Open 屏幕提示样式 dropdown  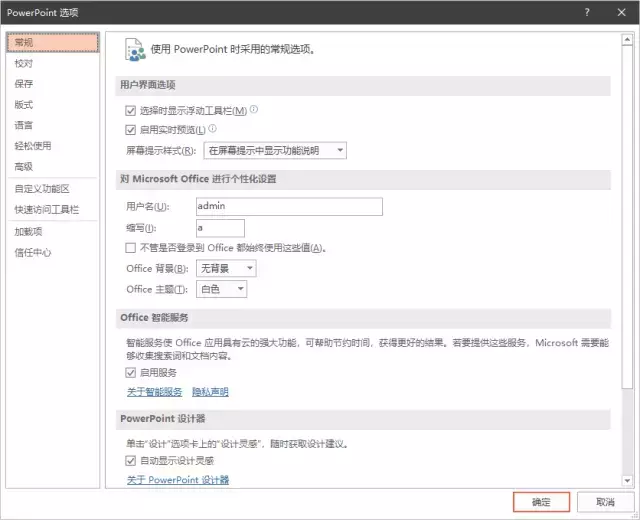275,151
